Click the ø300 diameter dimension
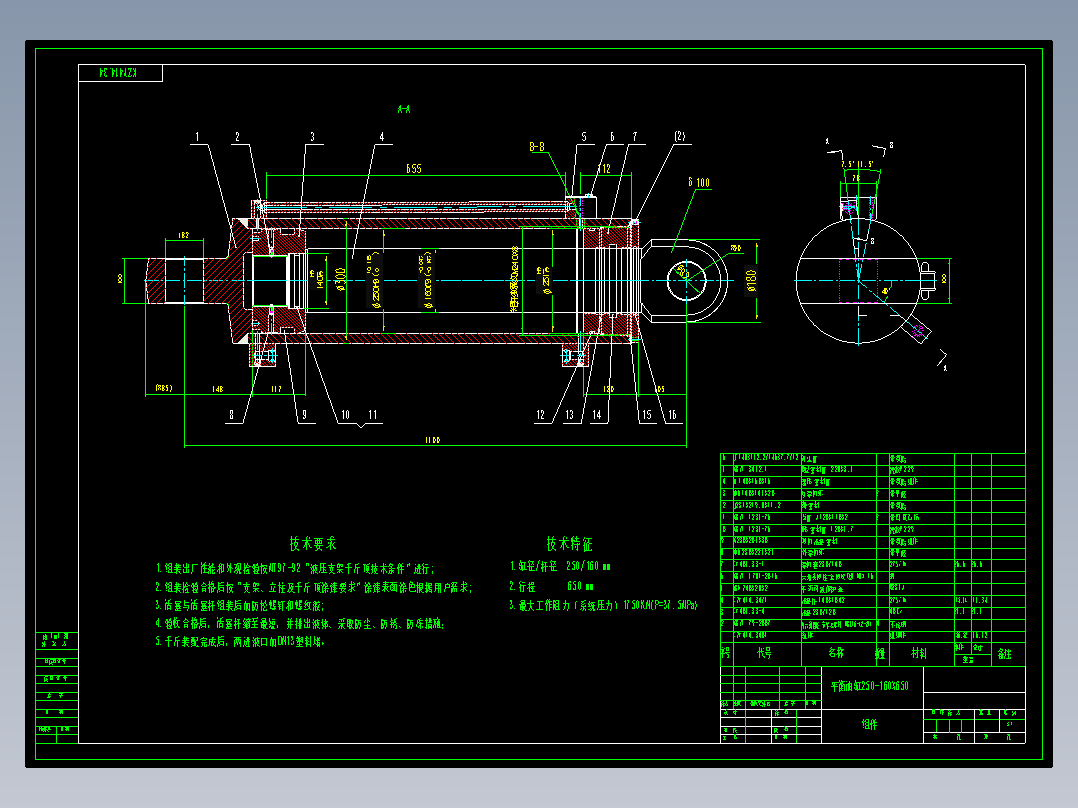The width and height of the screenshot is (1078, 808). [340, 279]
